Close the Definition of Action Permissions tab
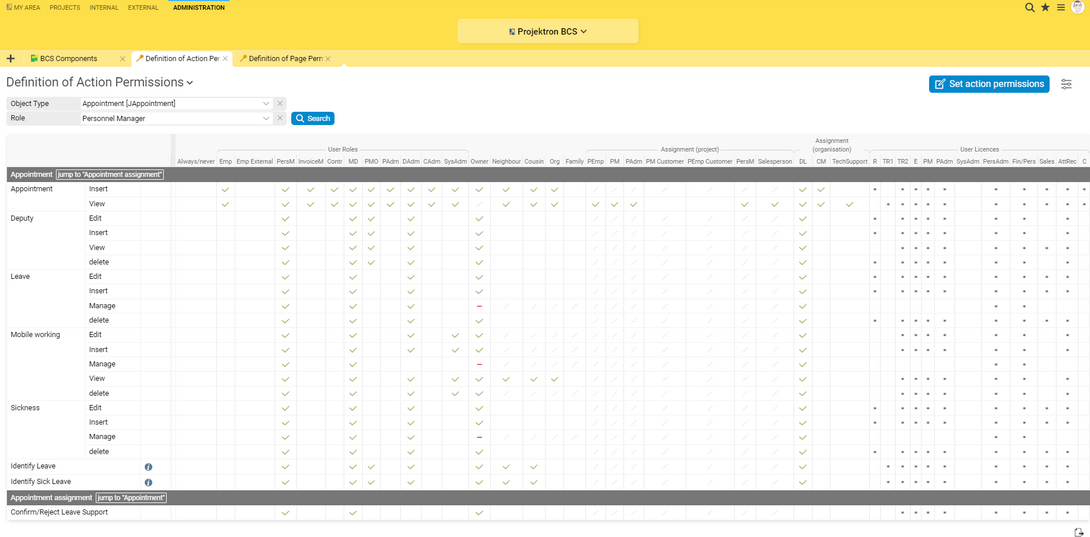 pos(225,58)
